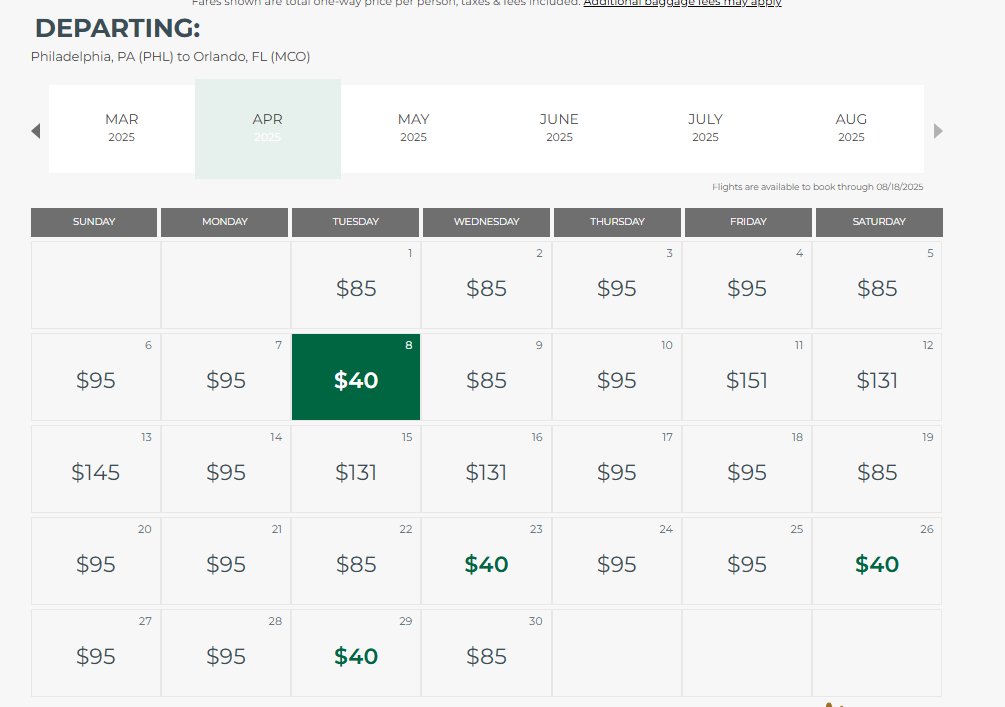The width and height of the screenshot is (1005, 707).
Task: Choose the $131 fare on April 16
Action: click(x=486, y=472)
